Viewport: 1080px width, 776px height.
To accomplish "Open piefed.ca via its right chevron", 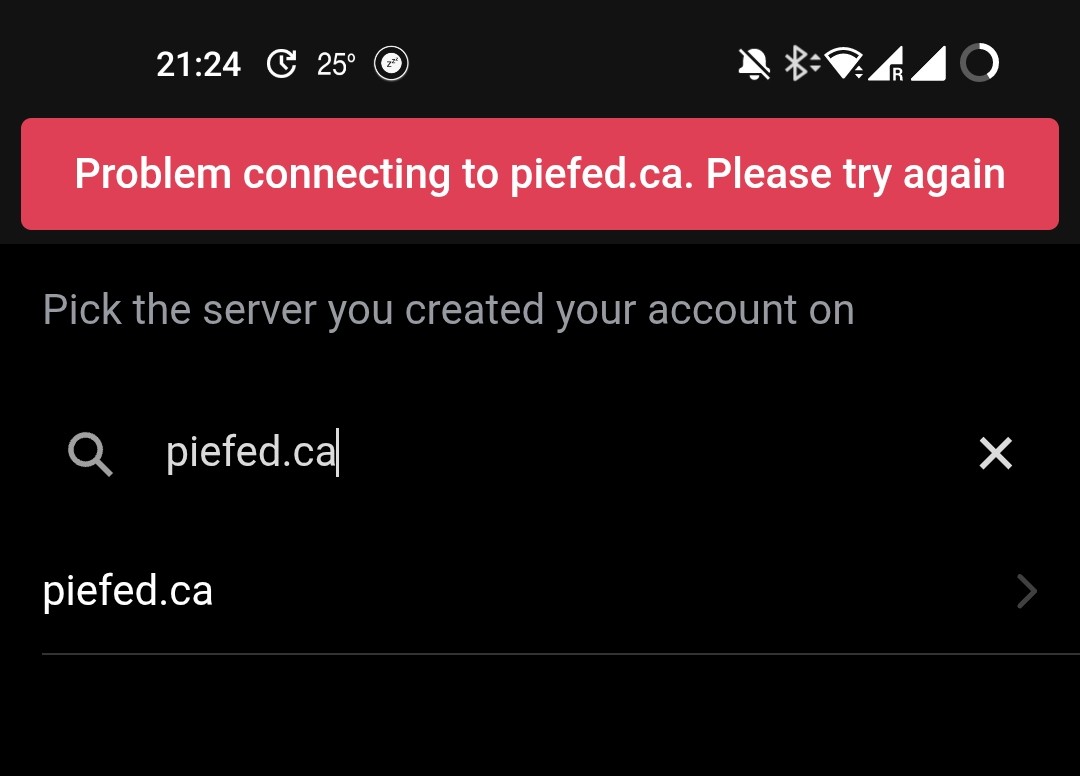I will click(x=1026, y=591).
